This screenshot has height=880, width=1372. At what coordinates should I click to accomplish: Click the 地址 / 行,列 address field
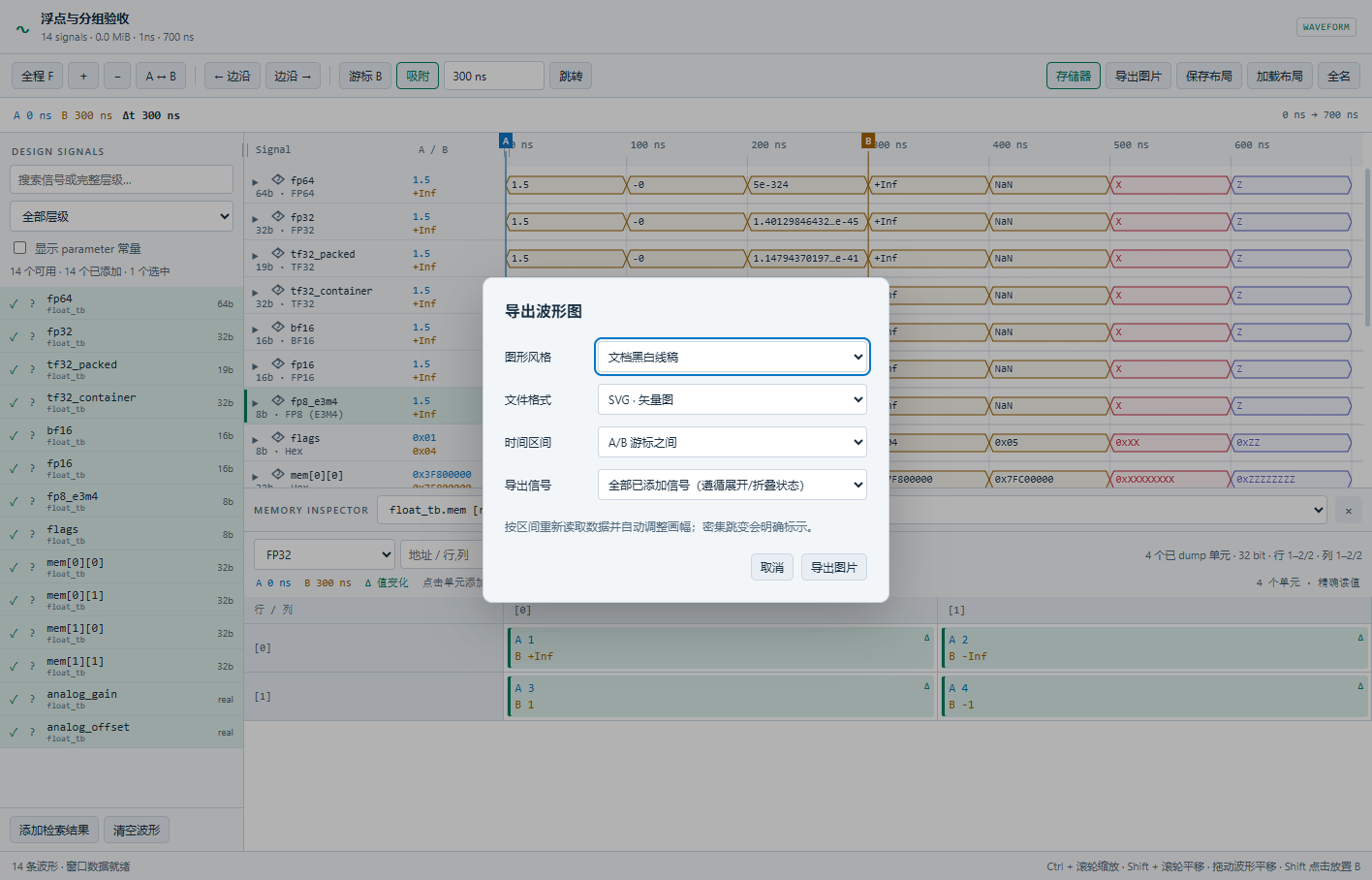[441, 554]
